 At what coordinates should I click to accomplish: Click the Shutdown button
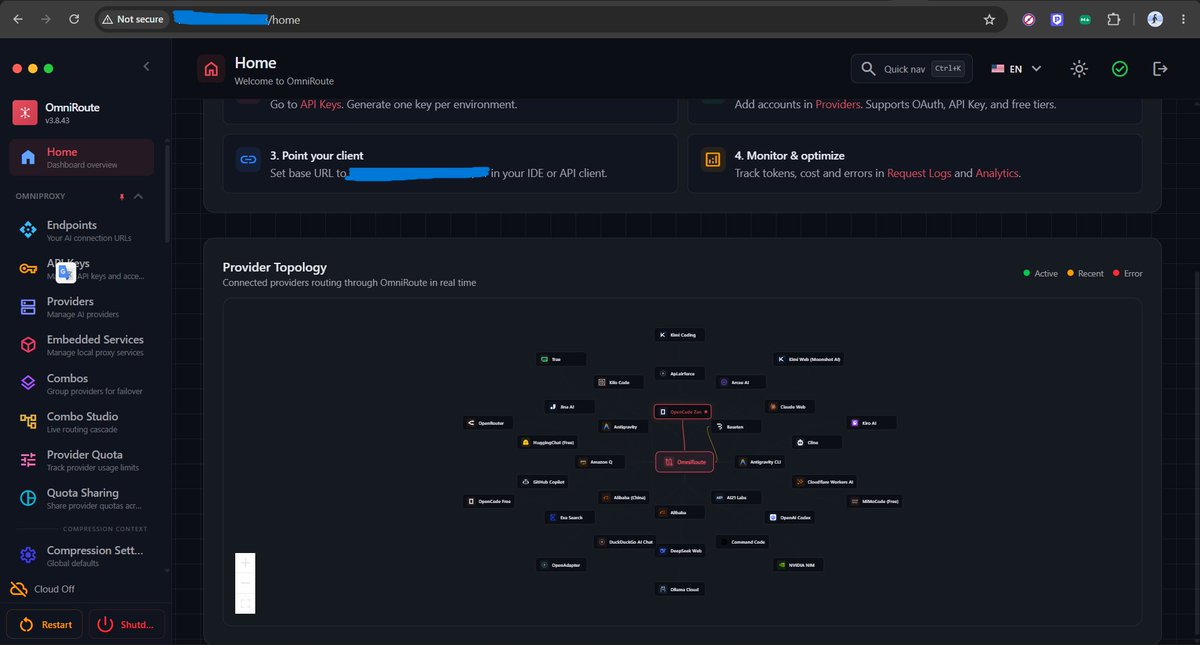pyautogui.click(x=127, y=624)
